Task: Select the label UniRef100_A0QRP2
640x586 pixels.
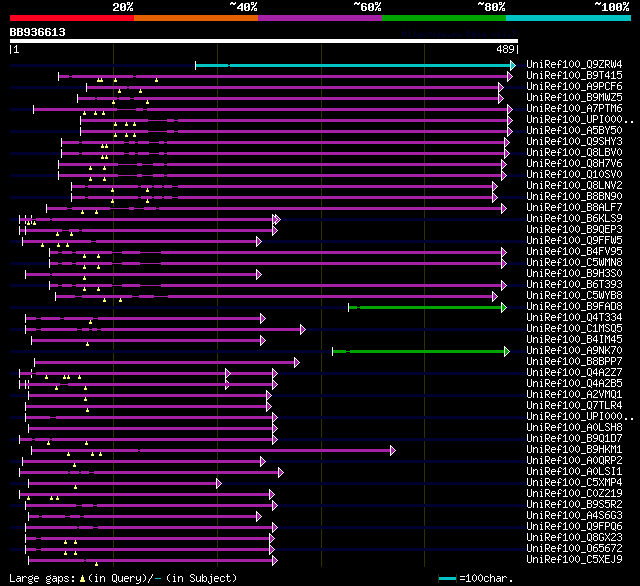Action: 574,461
